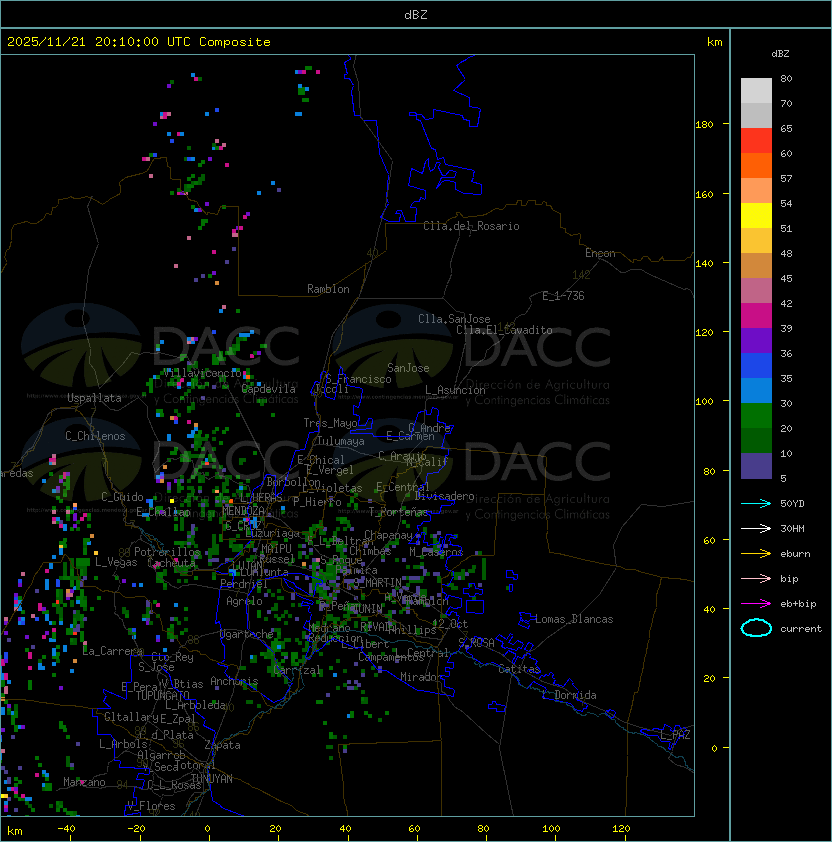This screenshot has width=832, height=842.
Task: Select the white 30HM arrow icon
Action: [756, 528]
